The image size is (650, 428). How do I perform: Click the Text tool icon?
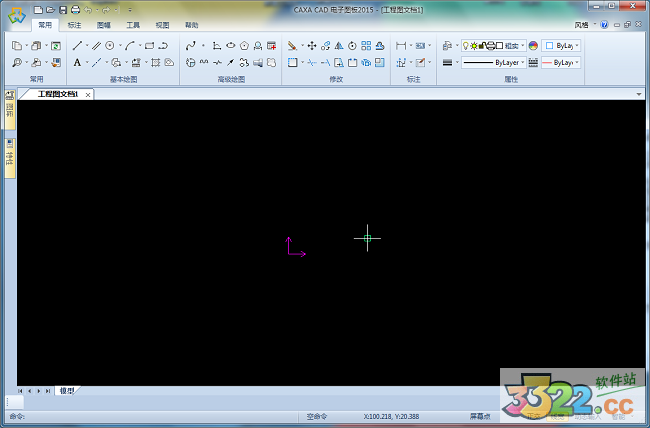pos(77,62)
